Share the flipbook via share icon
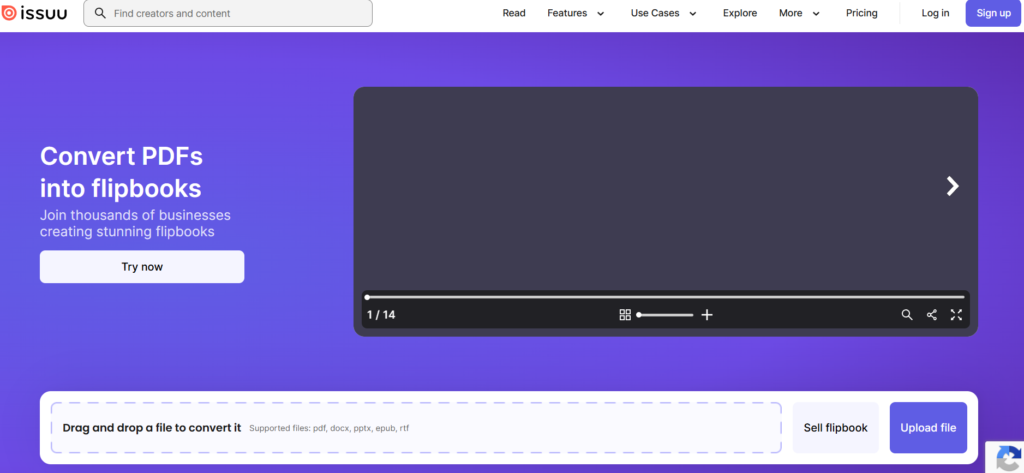 click(x=932, y=315)
